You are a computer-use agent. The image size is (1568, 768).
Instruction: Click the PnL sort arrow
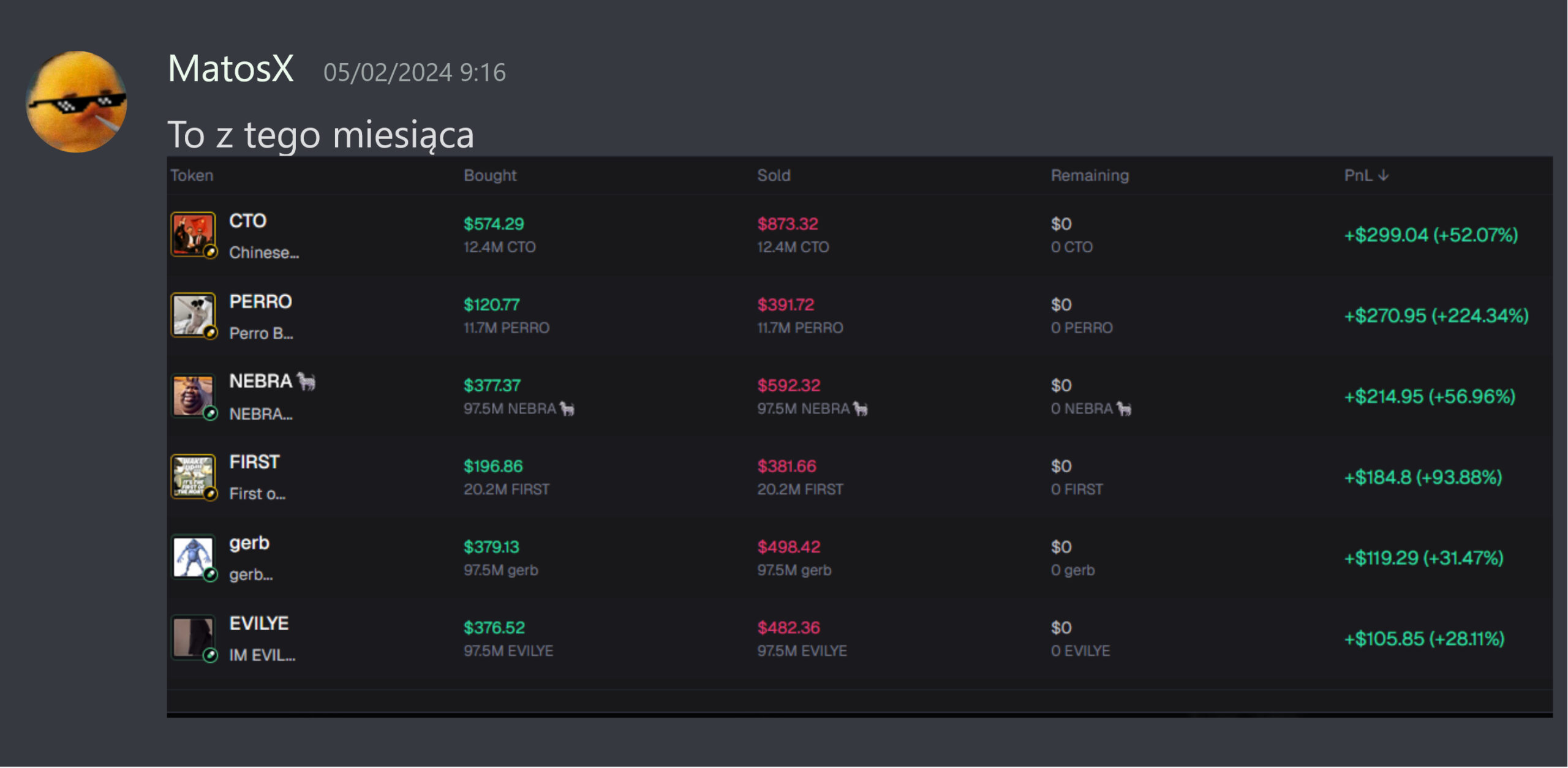(x=1383, y=175)
